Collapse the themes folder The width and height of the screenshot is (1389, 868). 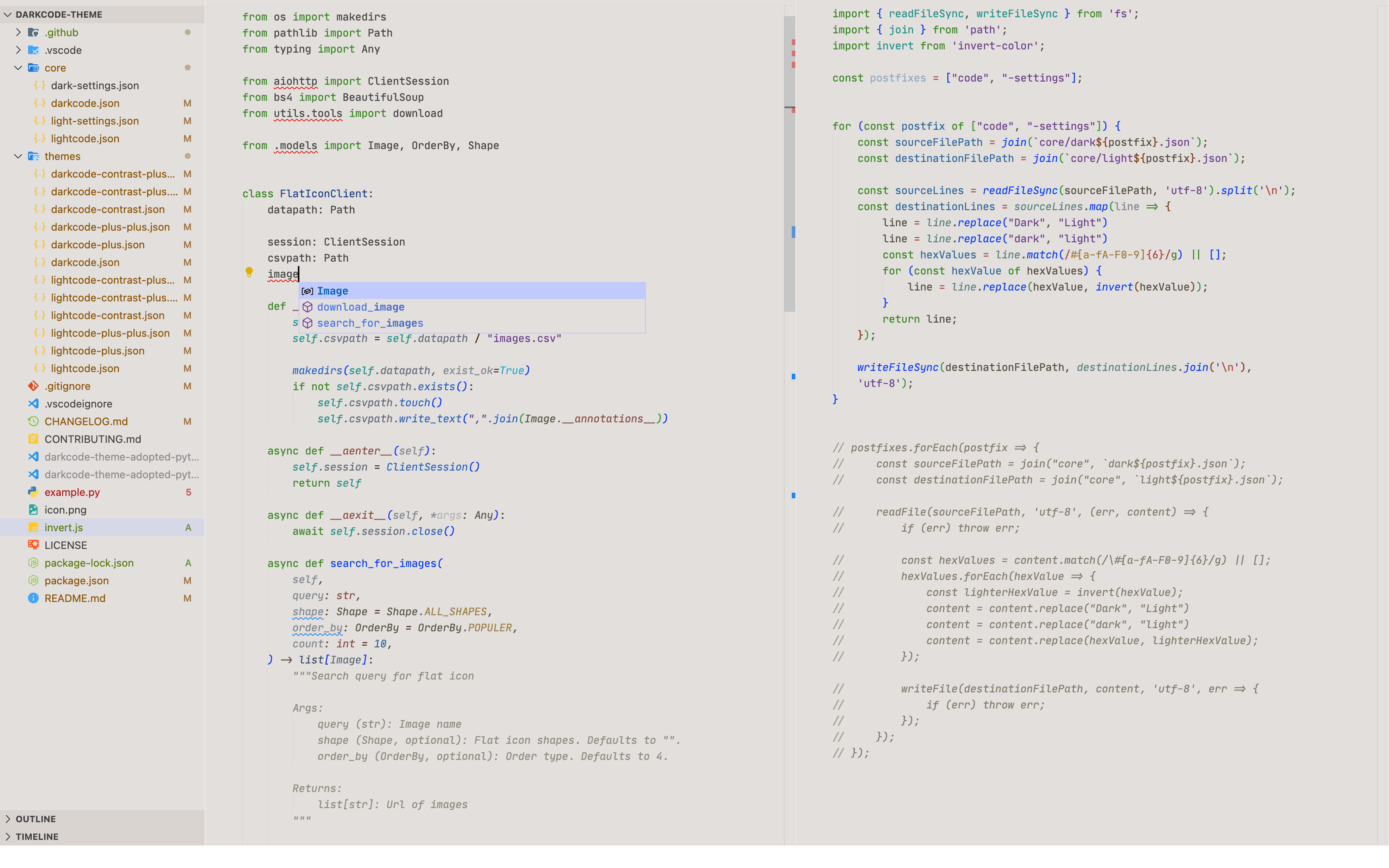(x=18, y=156)
